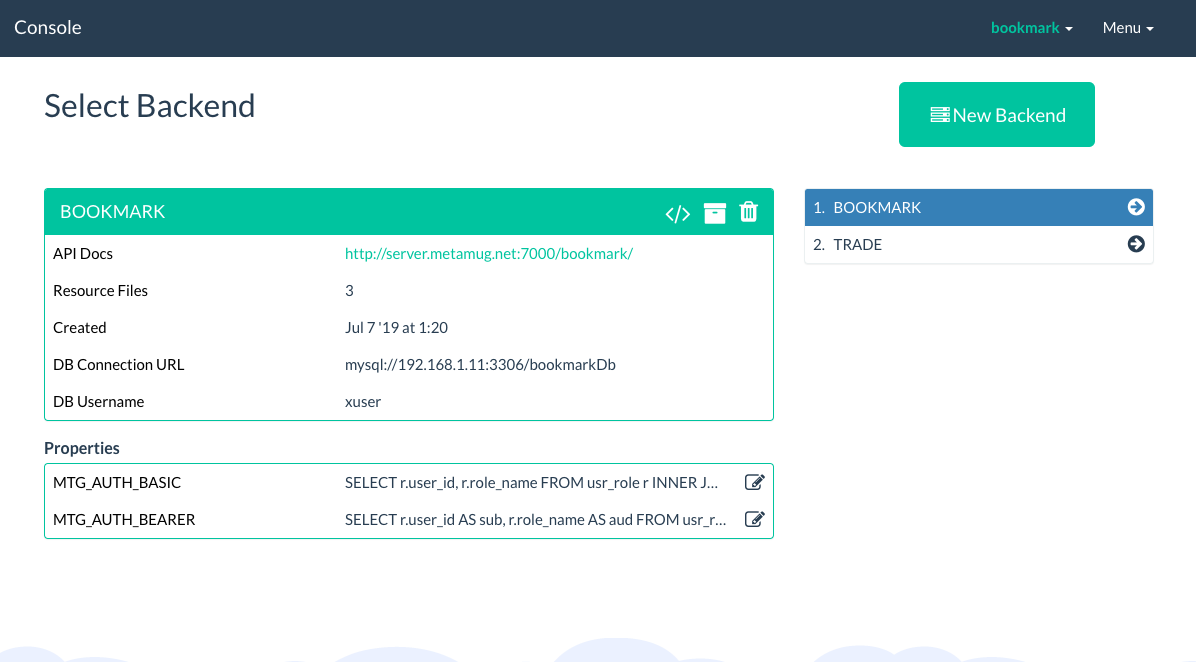This screenshot has height=662, width=1196.
Task: Click the archive box icon in BOOKMARK header
Action: click(x=715, y=213)
